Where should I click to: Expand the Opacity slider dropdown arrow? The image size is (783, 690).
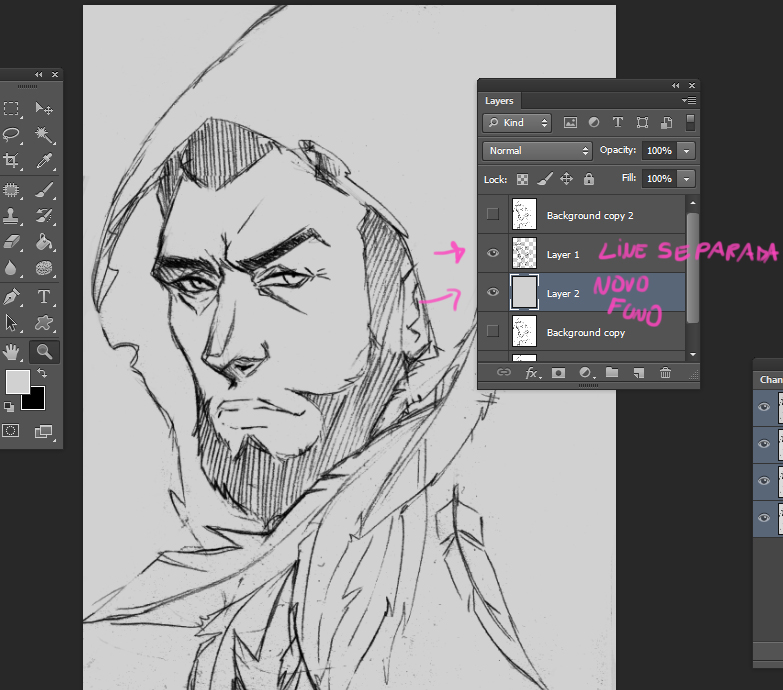(x=686, y=151)
